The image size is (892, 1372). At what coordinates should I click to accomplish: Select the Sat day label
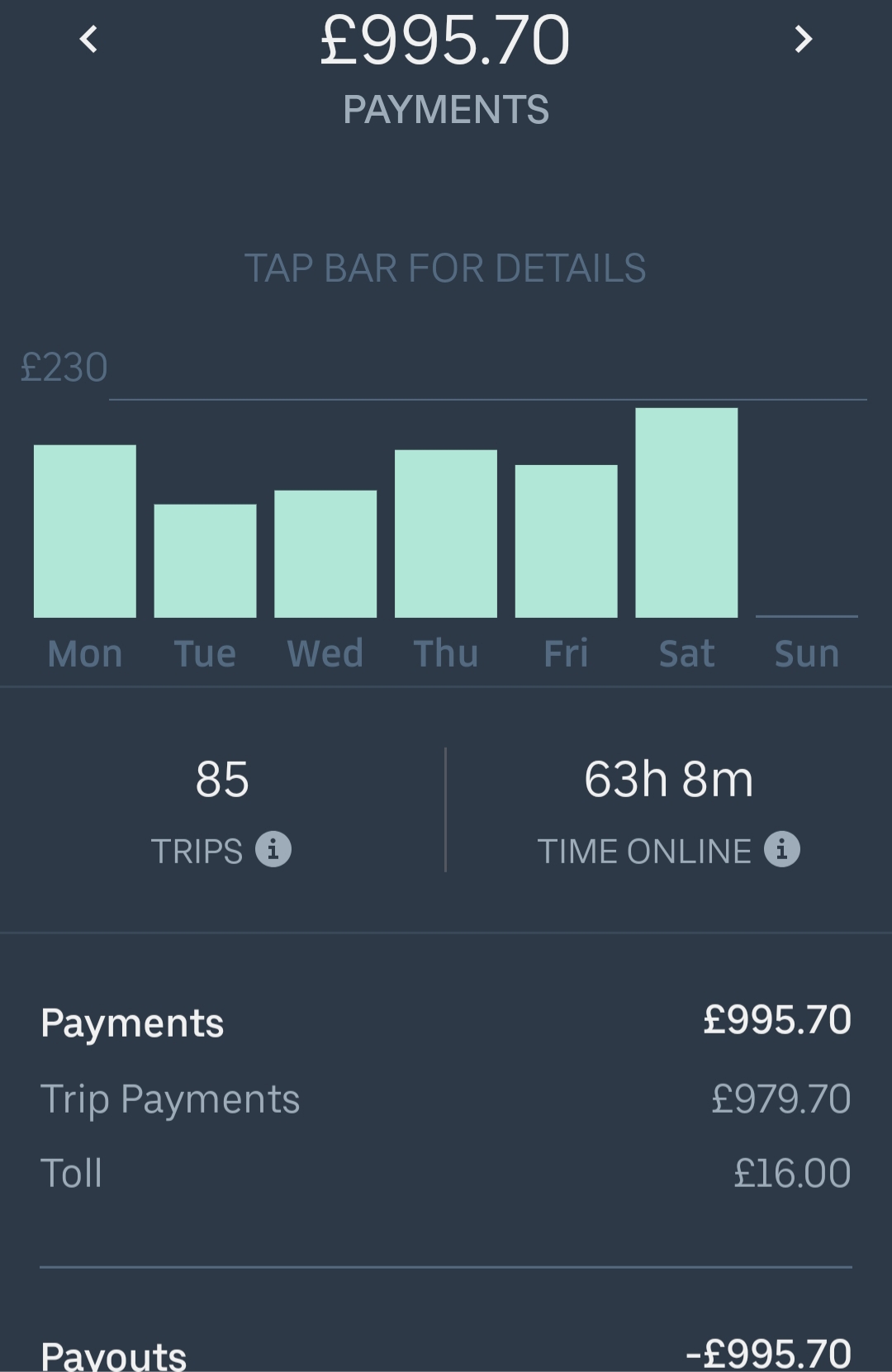pyautogui.click(x=686, y=653)
